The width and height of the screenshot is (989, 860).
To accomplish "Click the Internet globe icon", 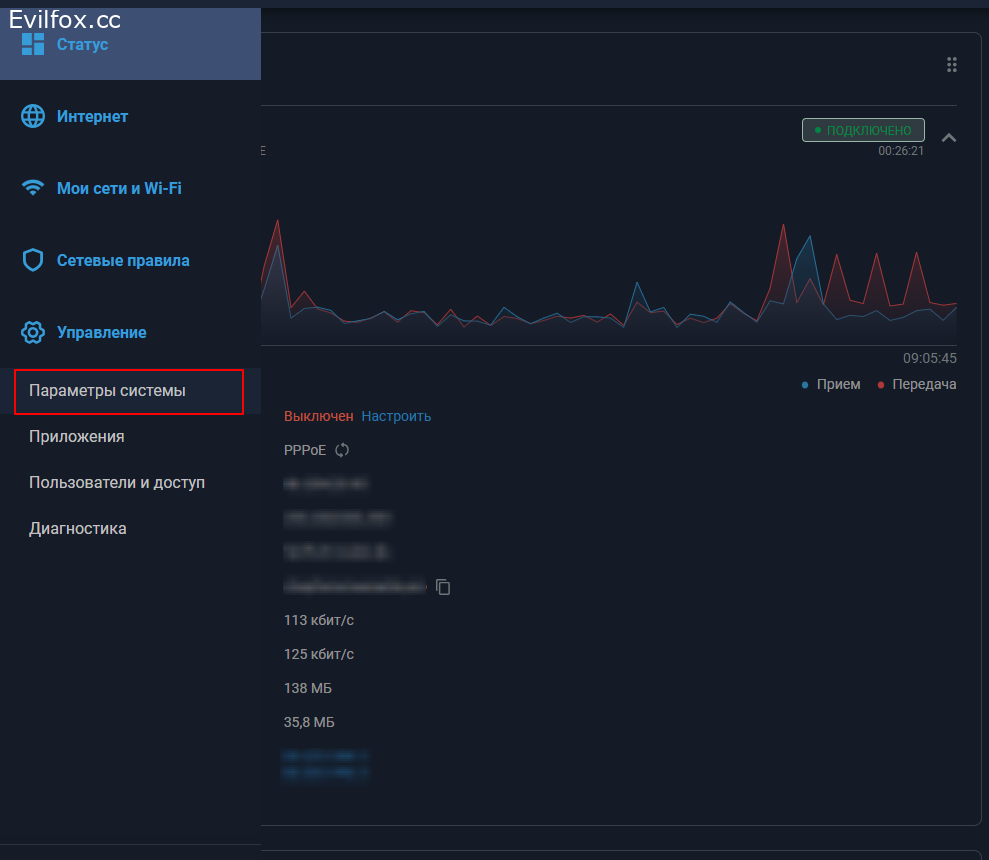I will (33, 116).
